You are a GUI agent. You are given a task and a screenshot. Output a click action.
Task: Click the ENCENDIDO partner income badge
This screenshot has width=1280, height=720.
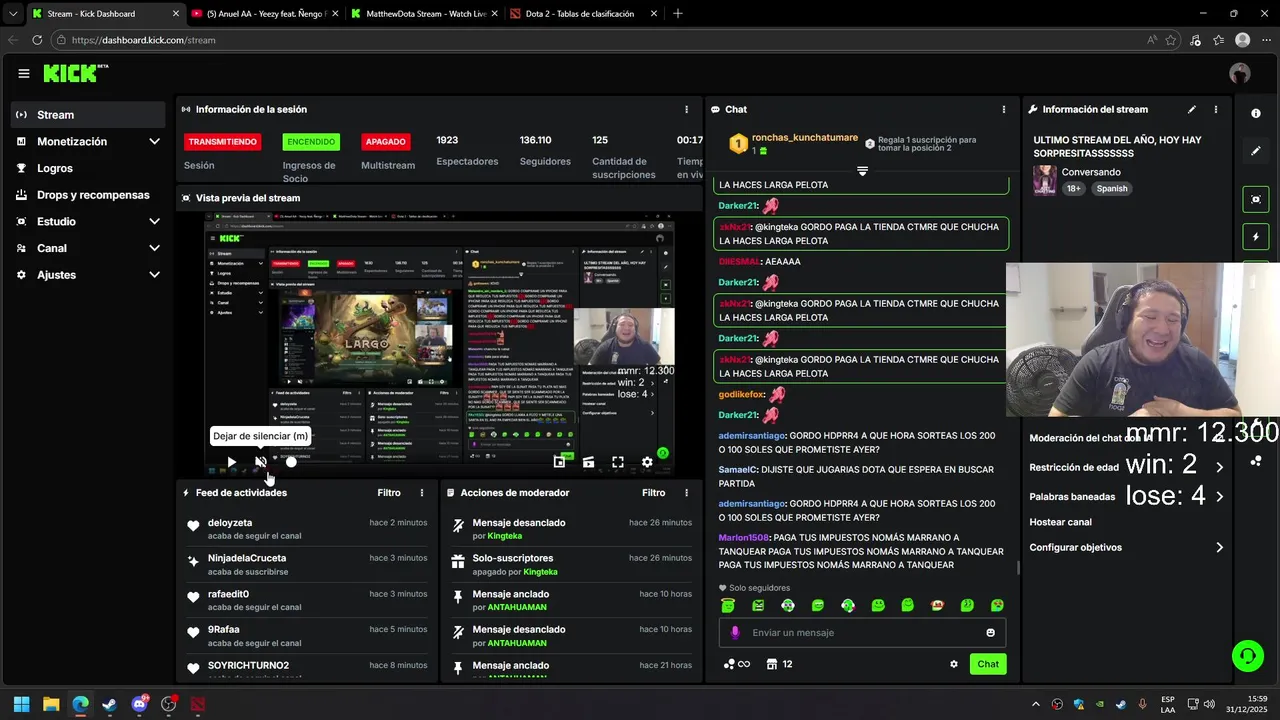tap(311, 142)
